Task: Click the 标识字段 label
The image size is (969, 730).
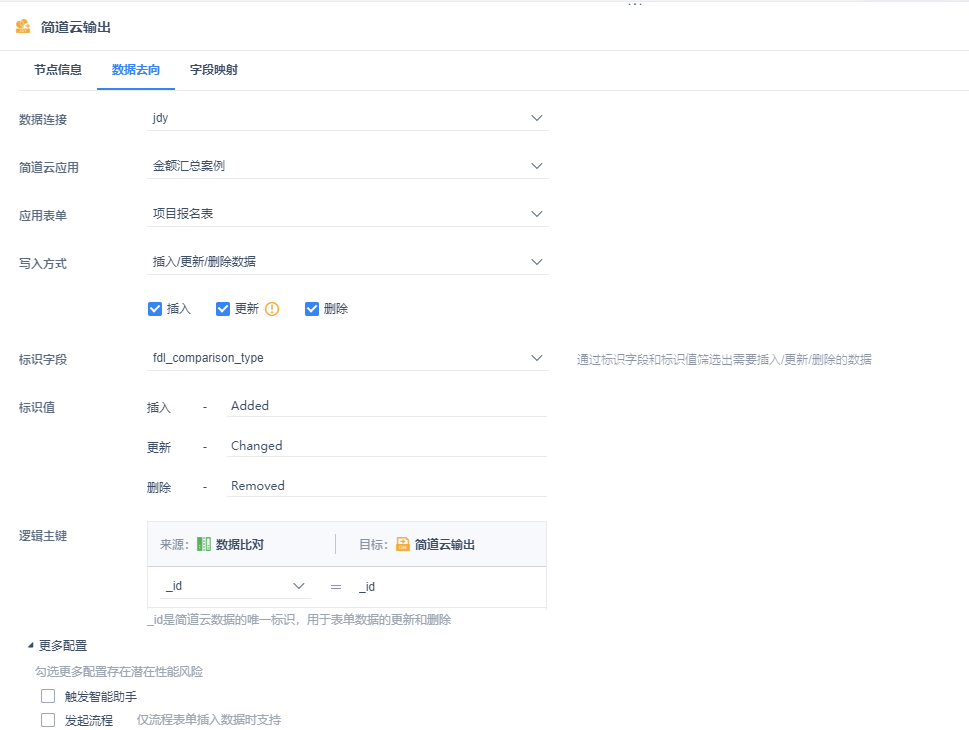Action: click(43, 360)
